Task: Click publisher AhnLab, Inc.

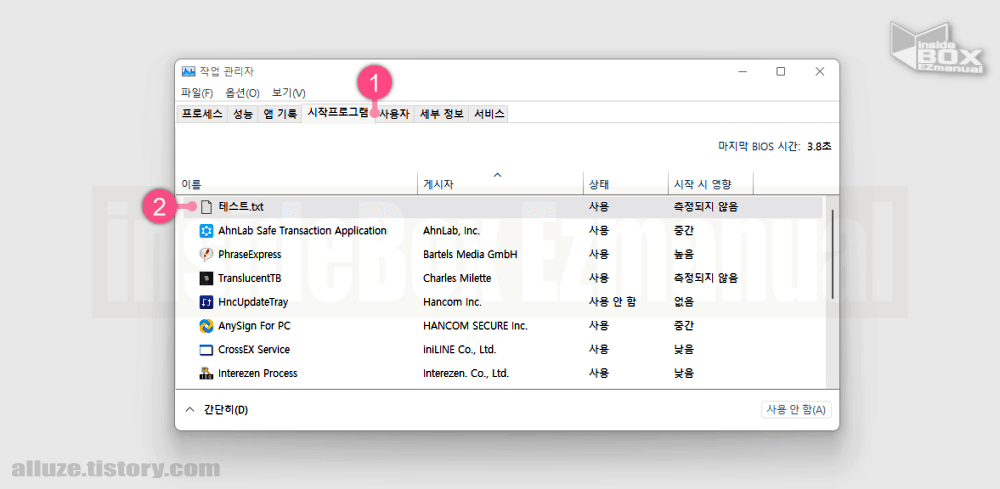Action: (452, 230)
